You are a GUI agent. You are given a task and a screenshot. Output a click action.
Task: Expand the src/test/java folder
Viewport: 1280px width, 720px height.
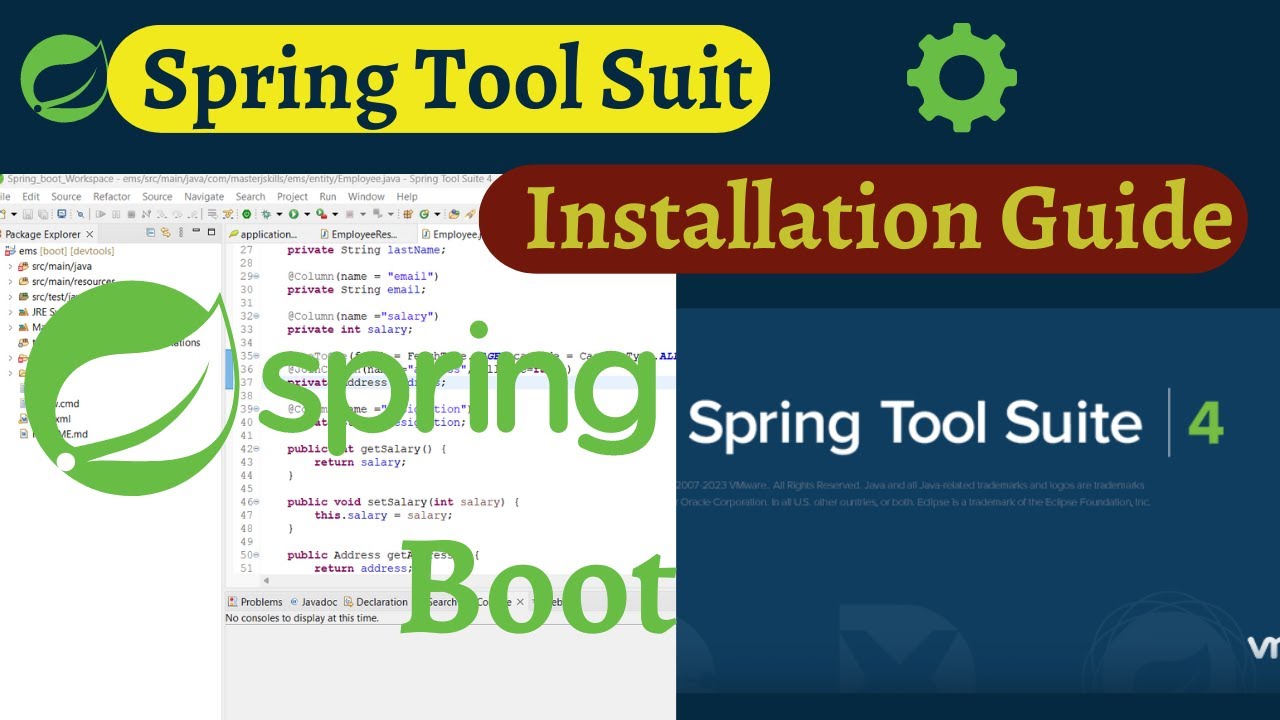click(10, 297)
